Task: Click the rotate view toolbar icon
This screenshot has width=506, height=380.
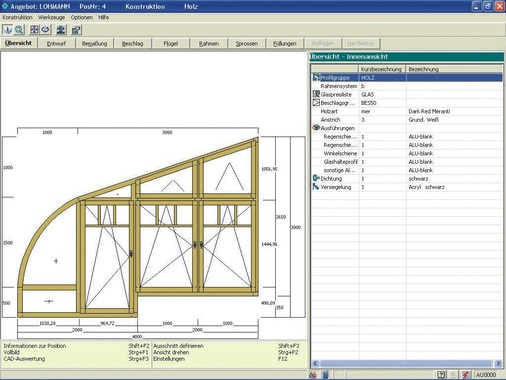Action: click(x=46, y=30)
